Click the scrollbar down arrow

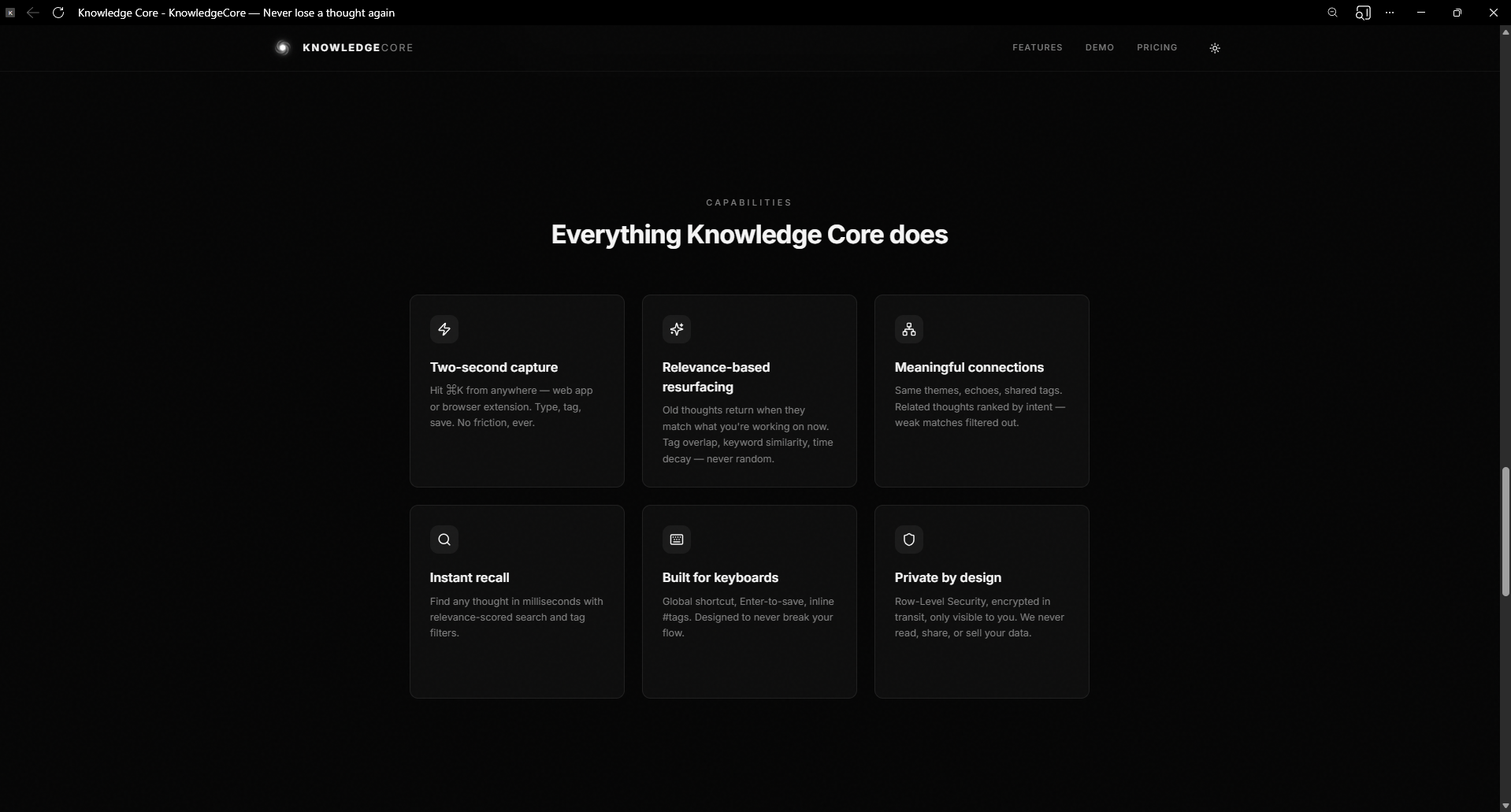point(1504,804)
